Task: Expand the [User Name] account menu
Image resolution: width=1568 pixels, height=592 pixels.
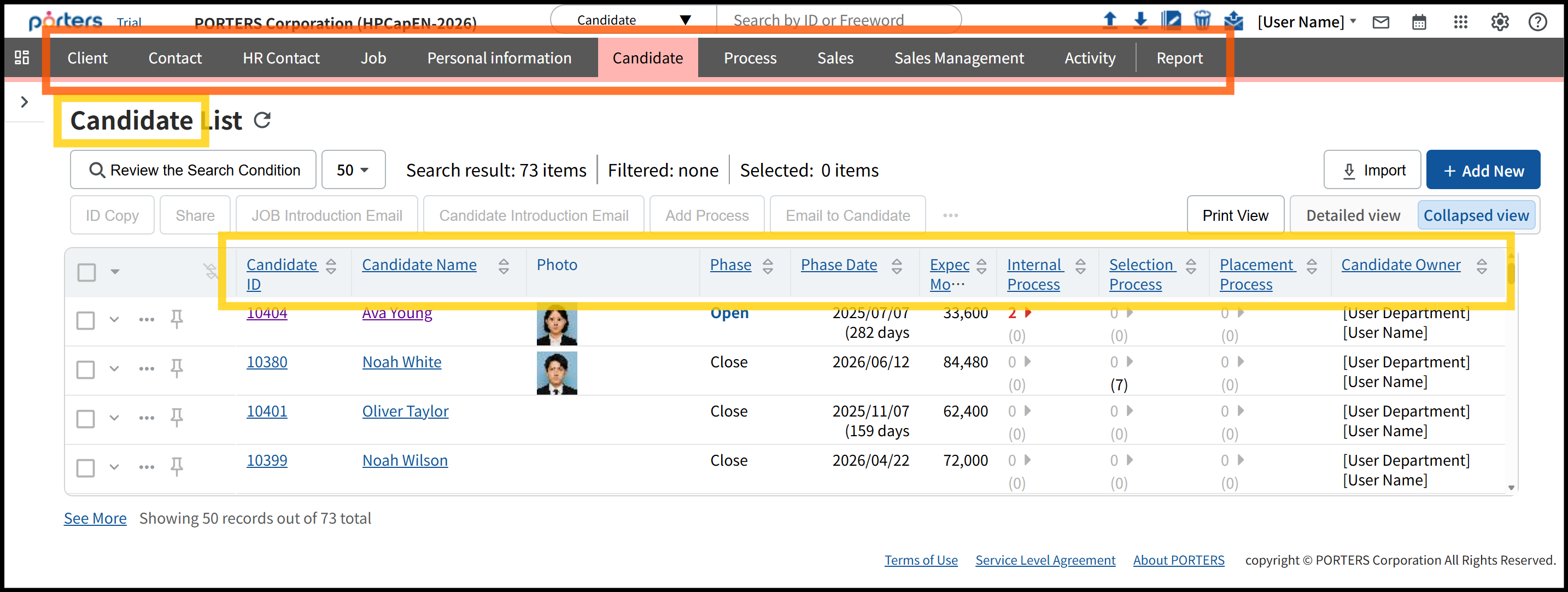Action: coord(1307,22)
